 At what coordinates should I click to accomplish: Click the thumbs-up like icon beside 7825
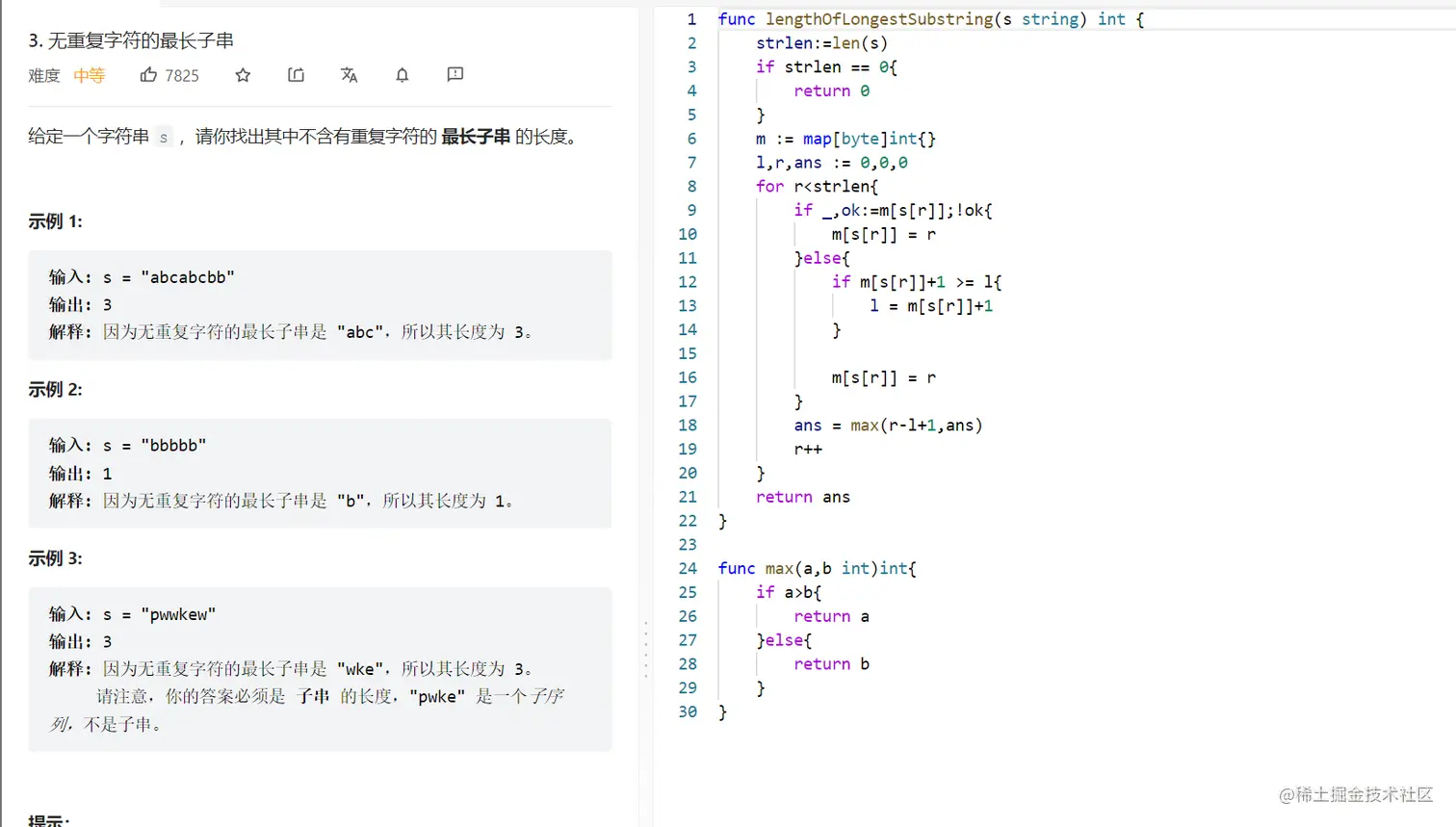(x=148, y=74)
